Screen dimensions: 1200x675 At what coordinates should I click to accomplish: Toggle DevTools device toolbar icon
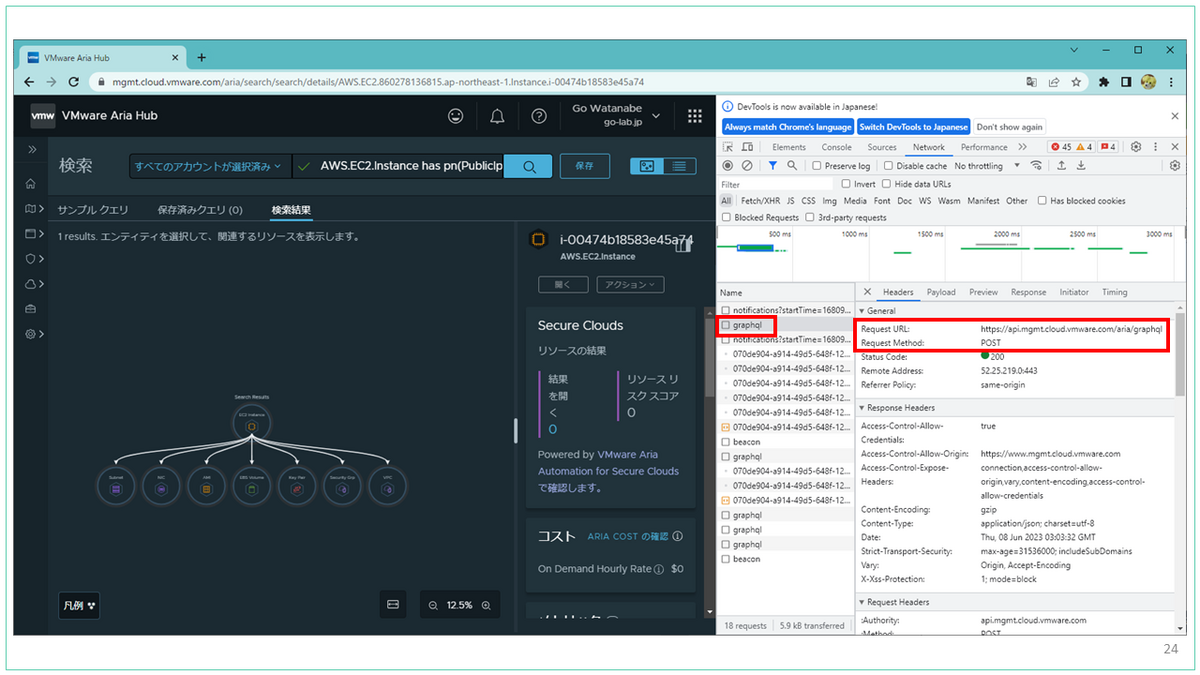coord(748,147)
